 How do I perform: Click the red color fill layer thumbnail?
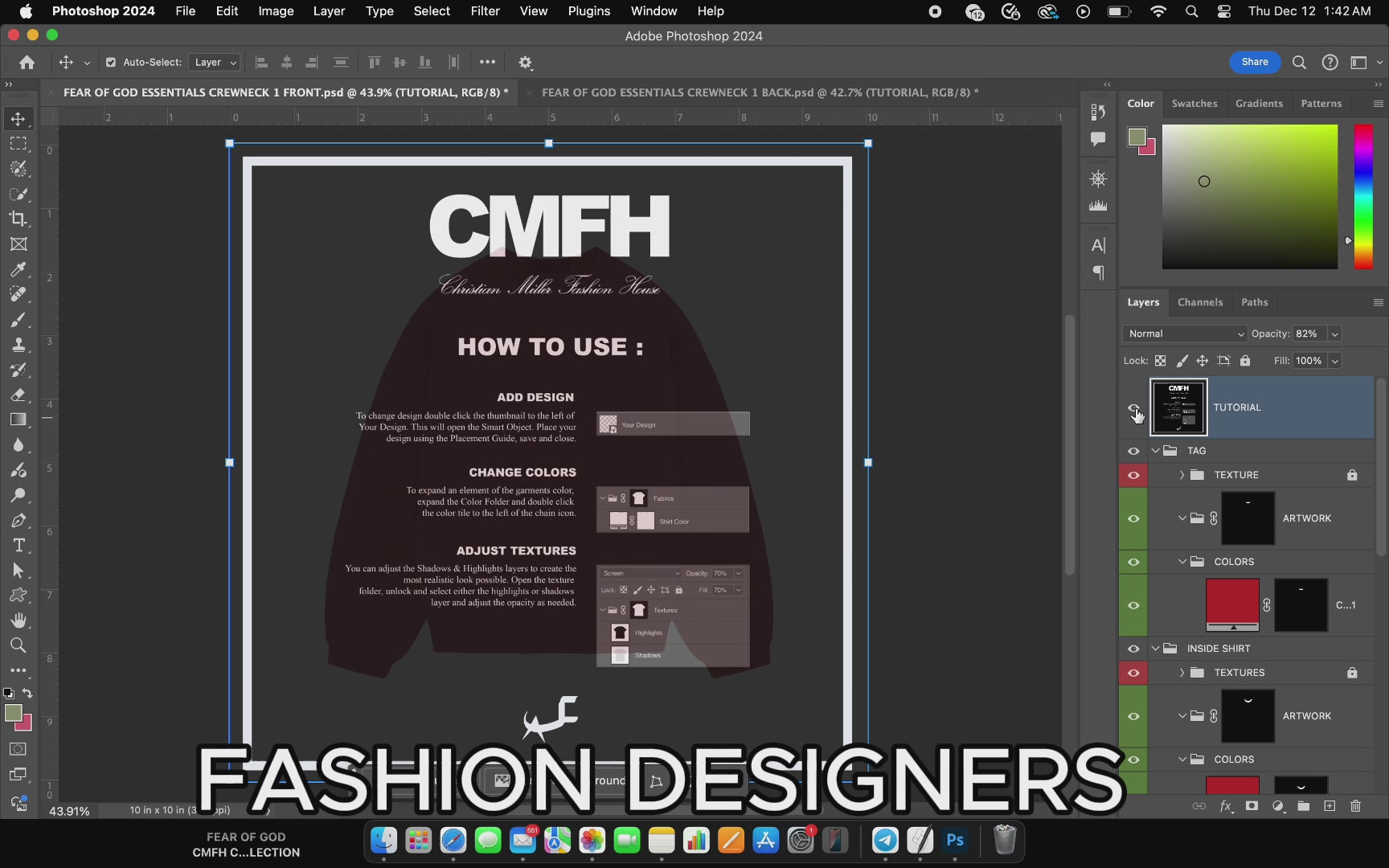(x=1232, y=604)
